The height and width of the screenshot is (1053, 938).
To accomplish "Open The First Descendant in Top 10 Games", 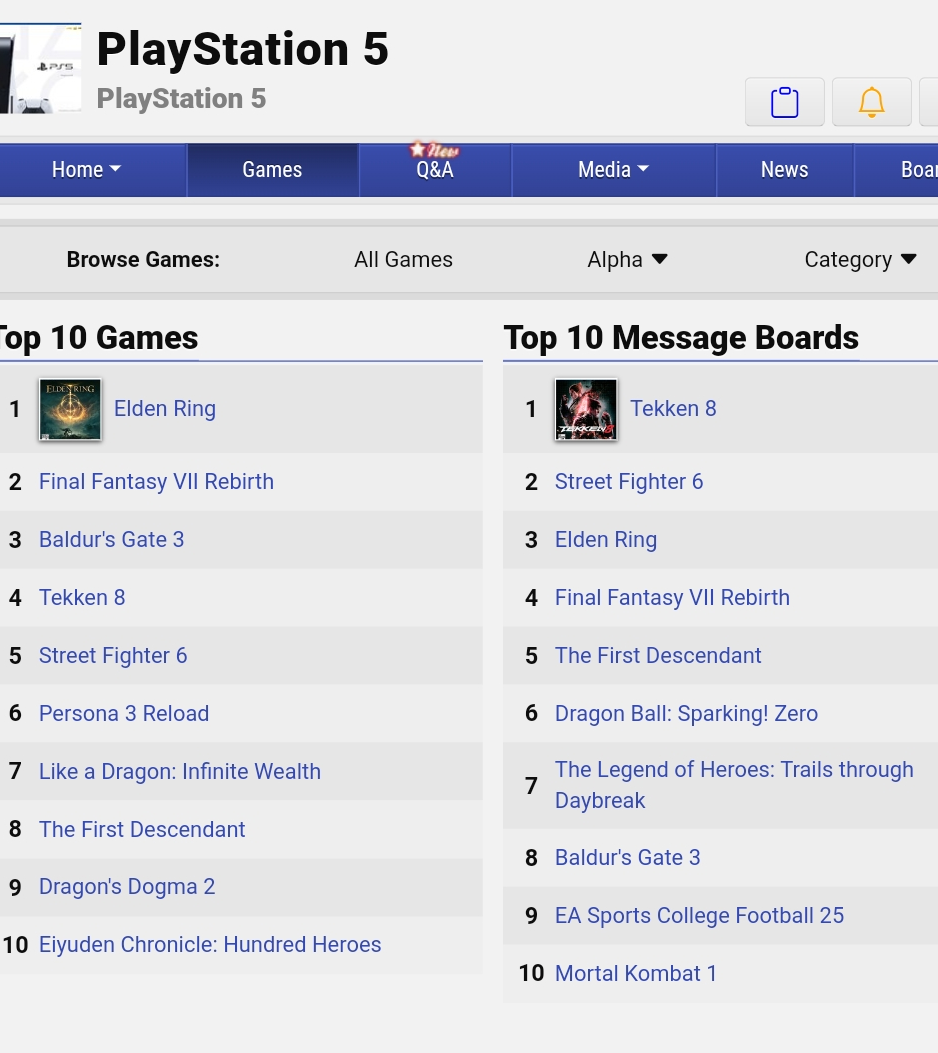I will tap(142, 829).
